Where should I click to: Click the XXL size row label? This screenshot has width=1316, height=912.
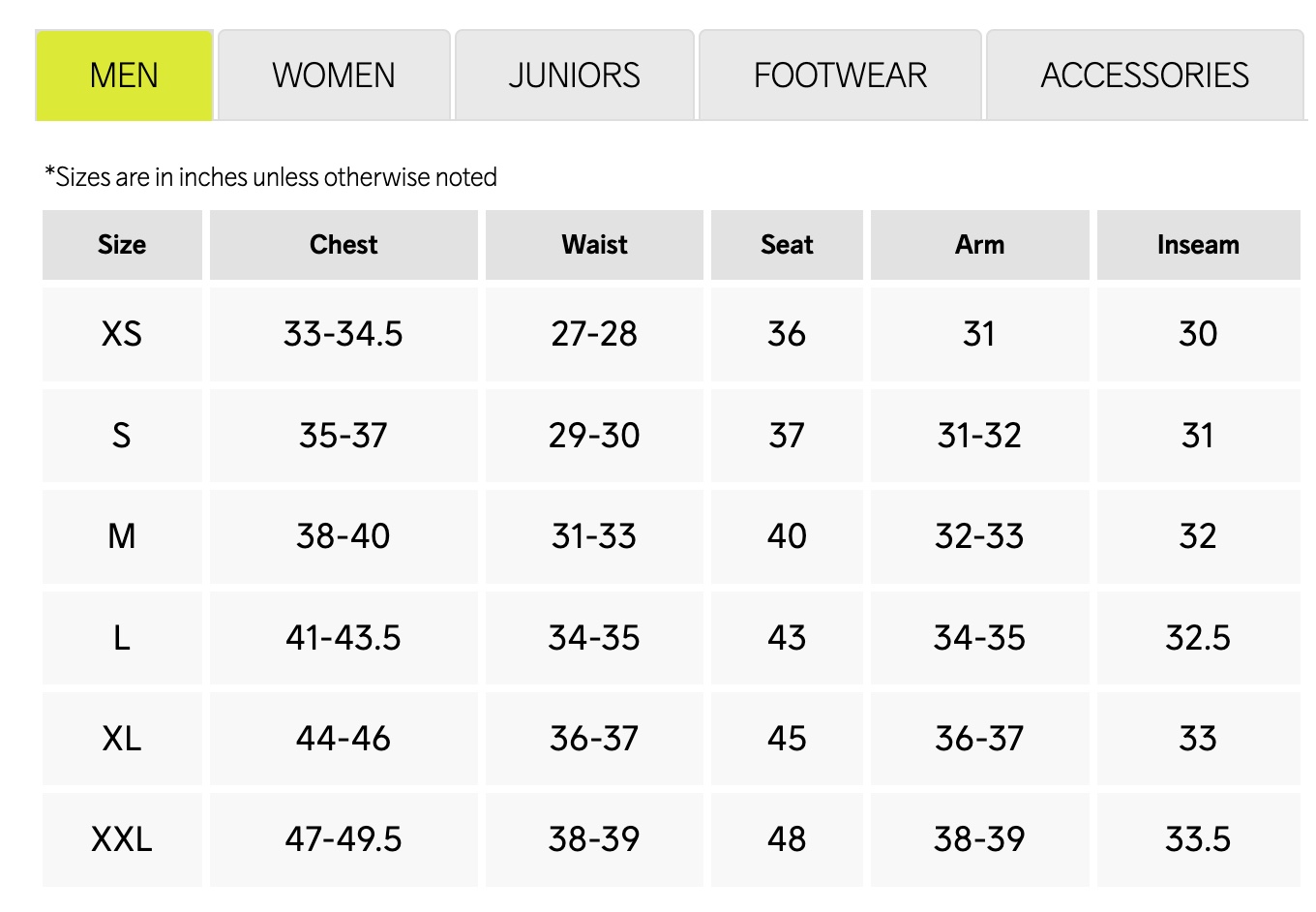(x=122, y=839)
